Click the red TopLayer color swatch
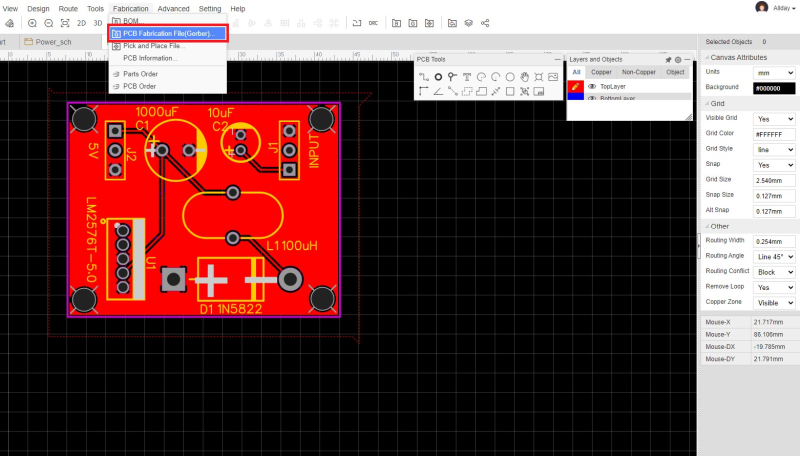The height and width of the screenshot is (456, 800). (x=576, y=87)
